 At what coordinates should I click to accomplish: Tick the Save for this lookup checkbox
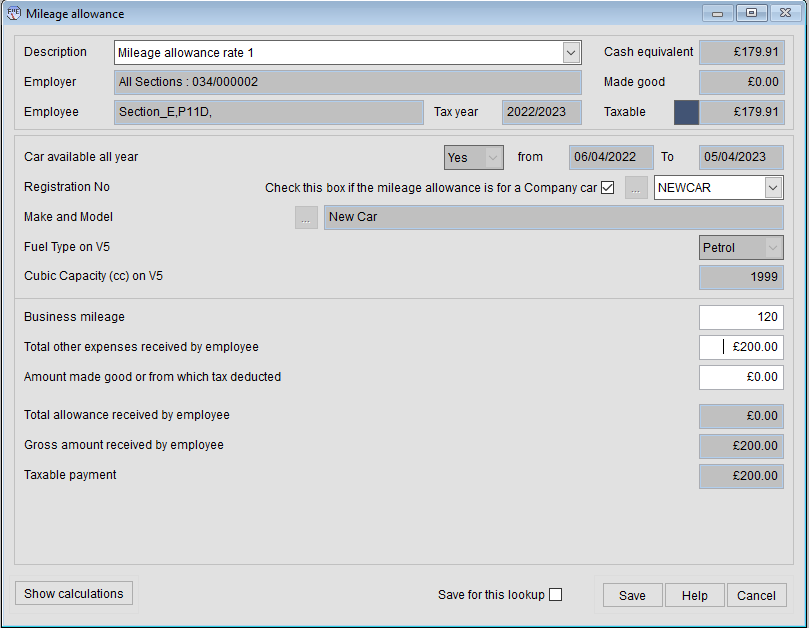(556, 594)
